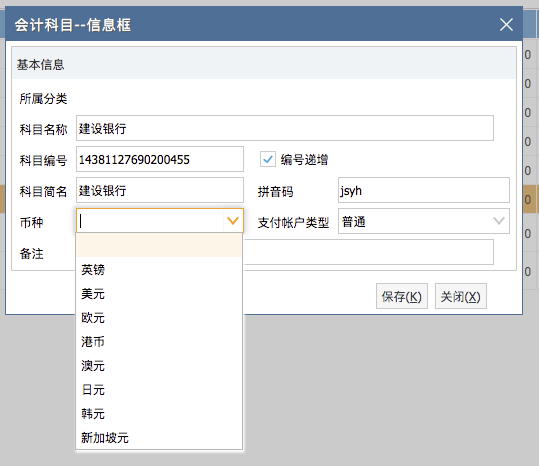
Task: Choose 欧元 in the currency dropdown
Action: [x=159, y=318]
